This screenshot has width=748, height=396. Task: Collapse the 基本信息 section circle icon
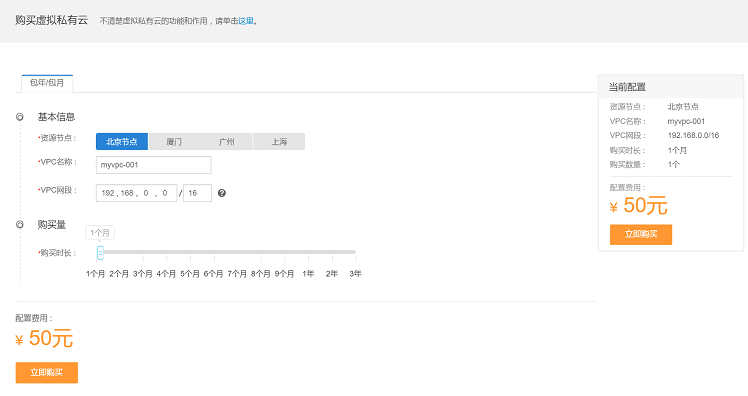pyautogui.click(x=20, y=117)
